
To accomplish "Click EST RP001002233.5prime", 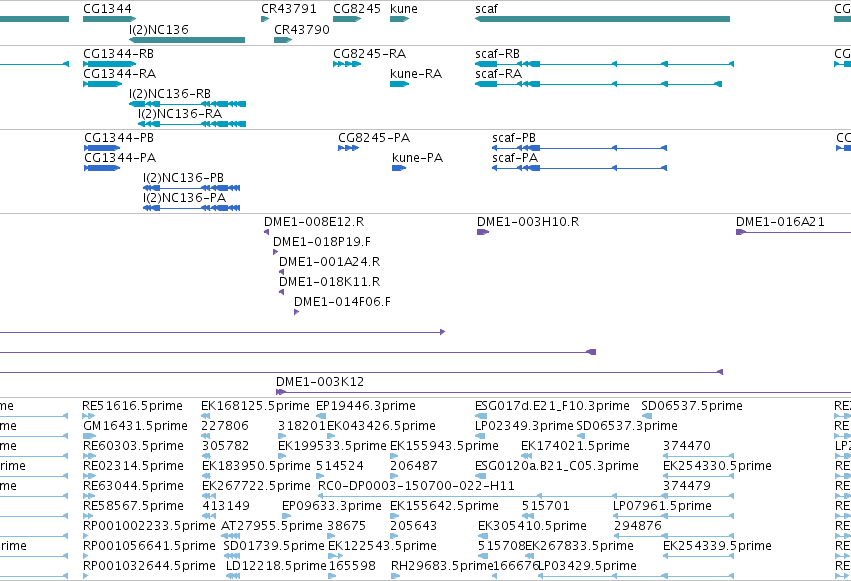I will pos(149,526).
